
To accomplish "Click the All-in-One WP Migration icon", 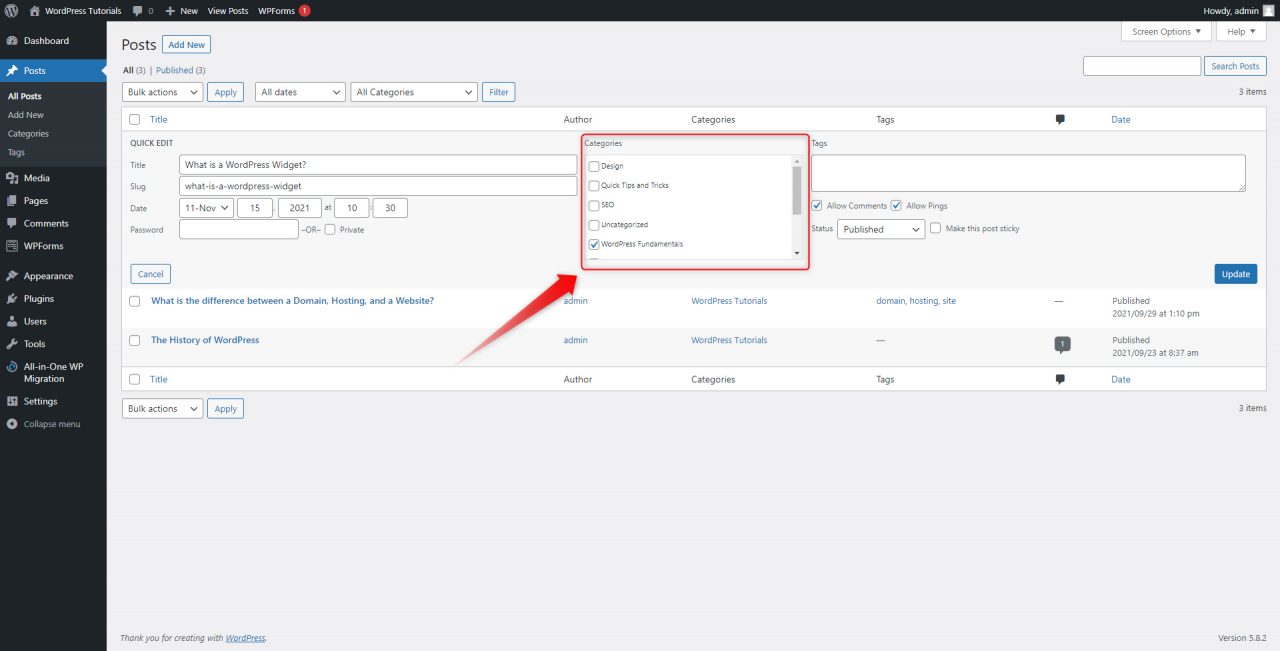I will 12,367.
